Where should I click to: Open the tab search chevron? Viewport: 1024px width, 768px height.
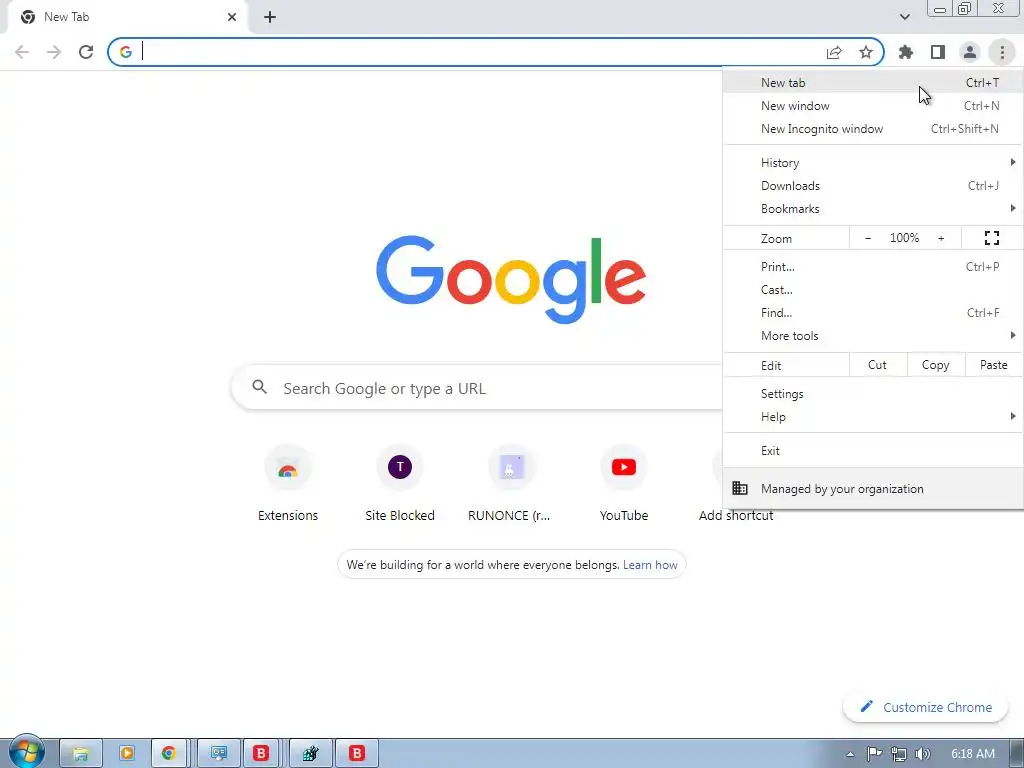pyautogui.click(x=904, y=17)
